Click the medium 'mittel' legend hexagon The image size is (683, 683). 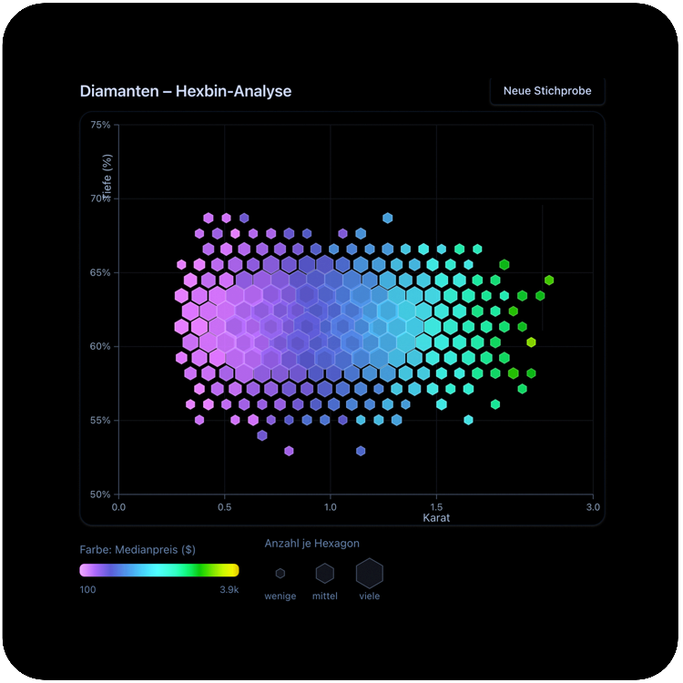325,573
